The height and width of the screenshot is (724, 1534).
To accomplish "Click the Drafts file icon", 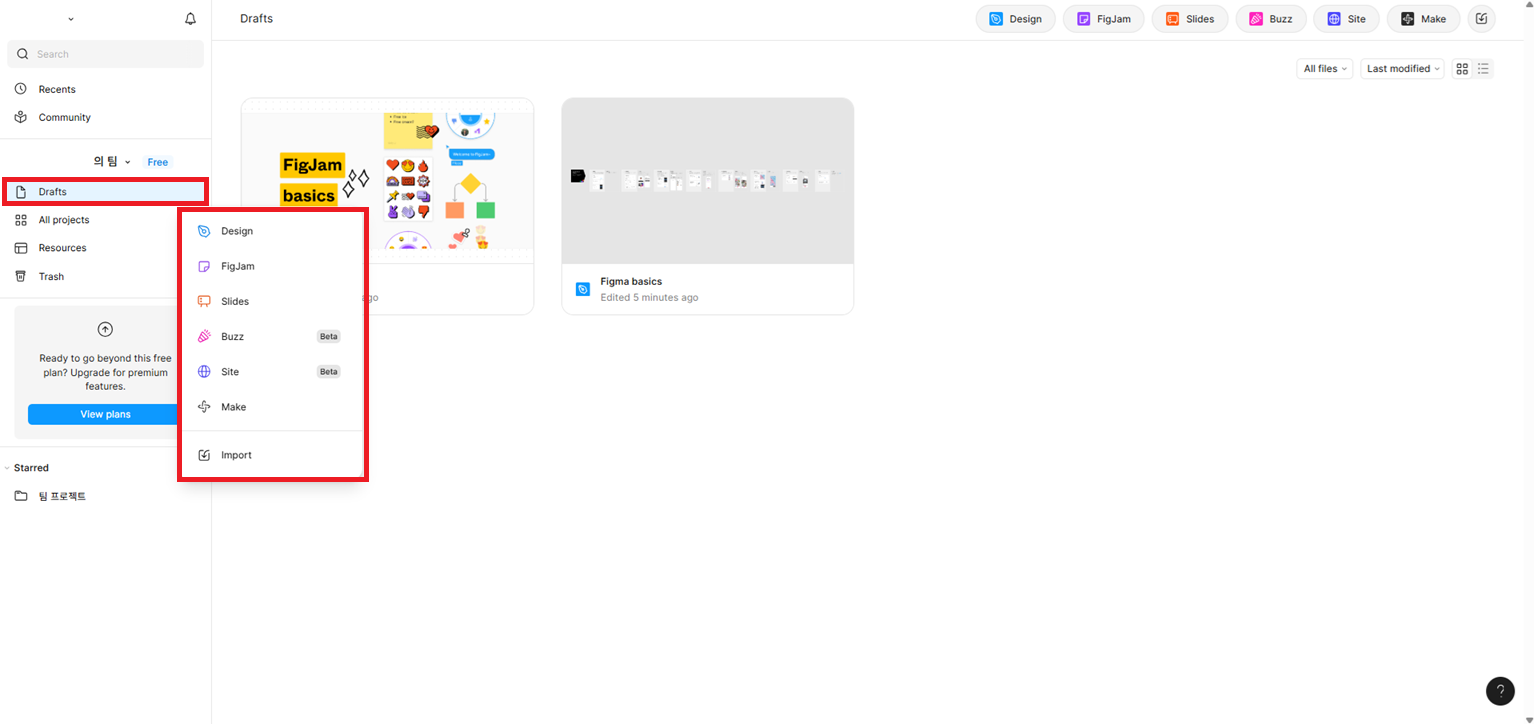I will coord(21,191).
